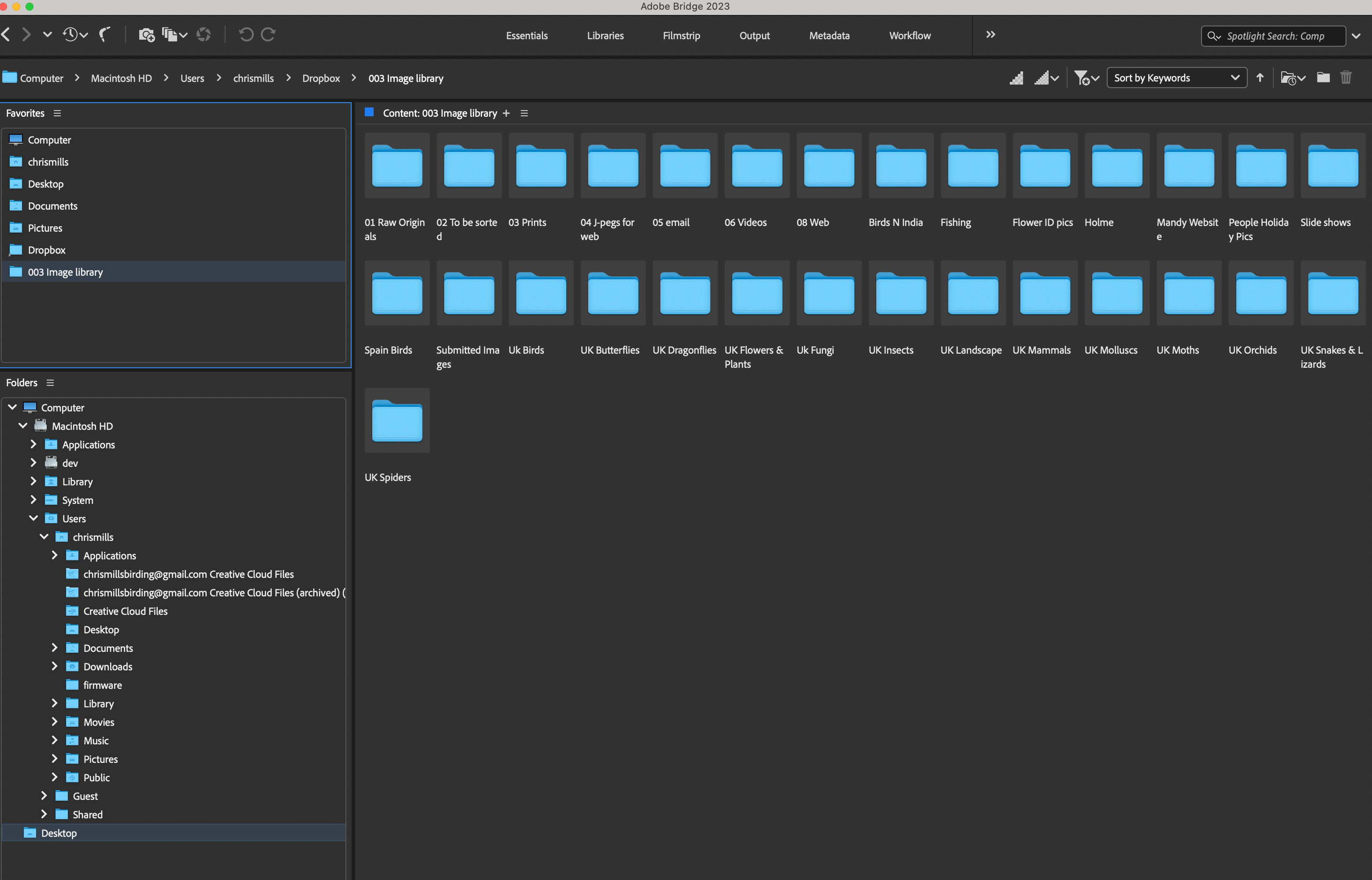Select UK Orchids folder thumbnail
Screen dimensions: 1372x880
point(1261,293)
